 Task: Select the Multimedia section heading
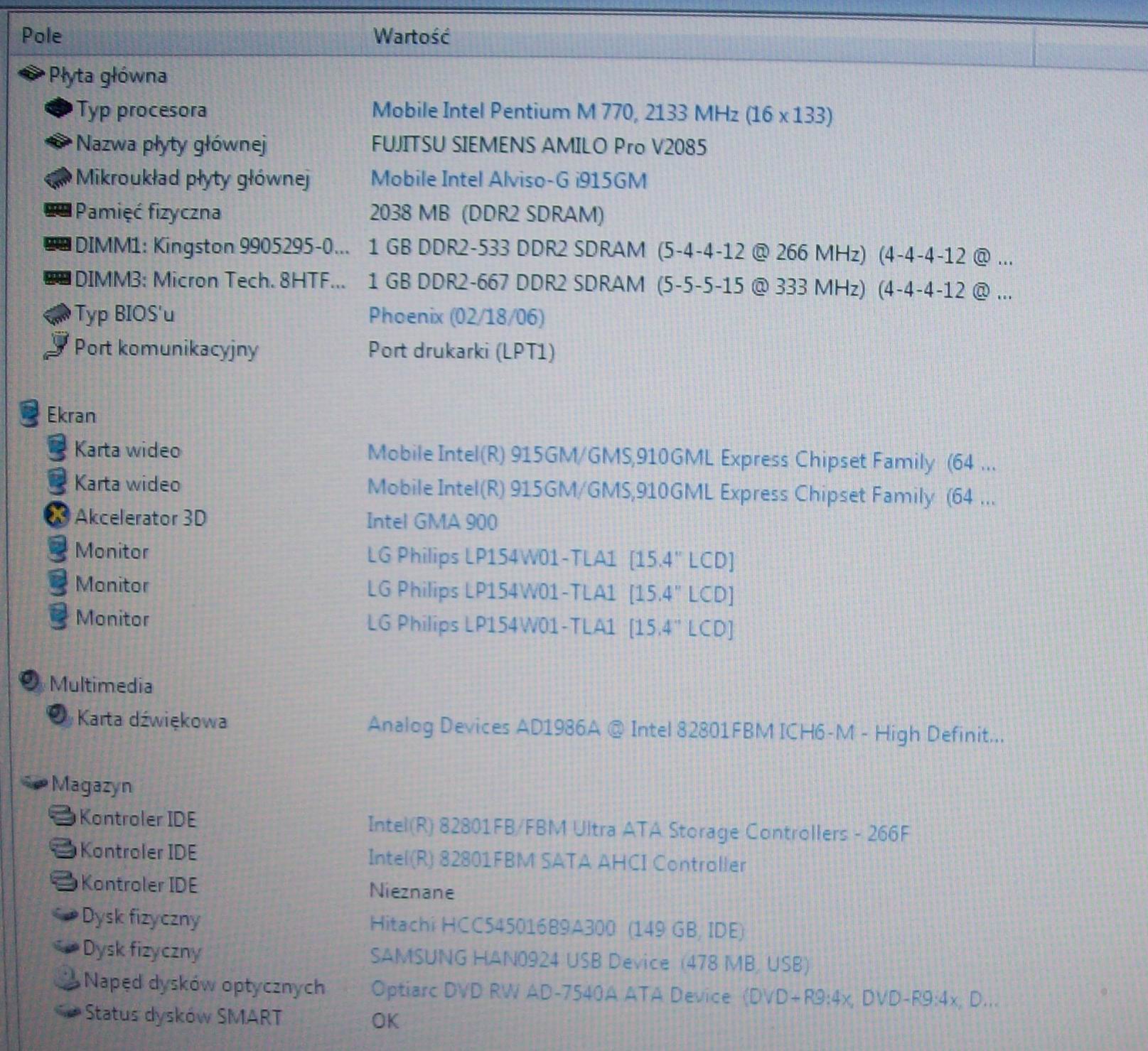[x=101, y=685]
